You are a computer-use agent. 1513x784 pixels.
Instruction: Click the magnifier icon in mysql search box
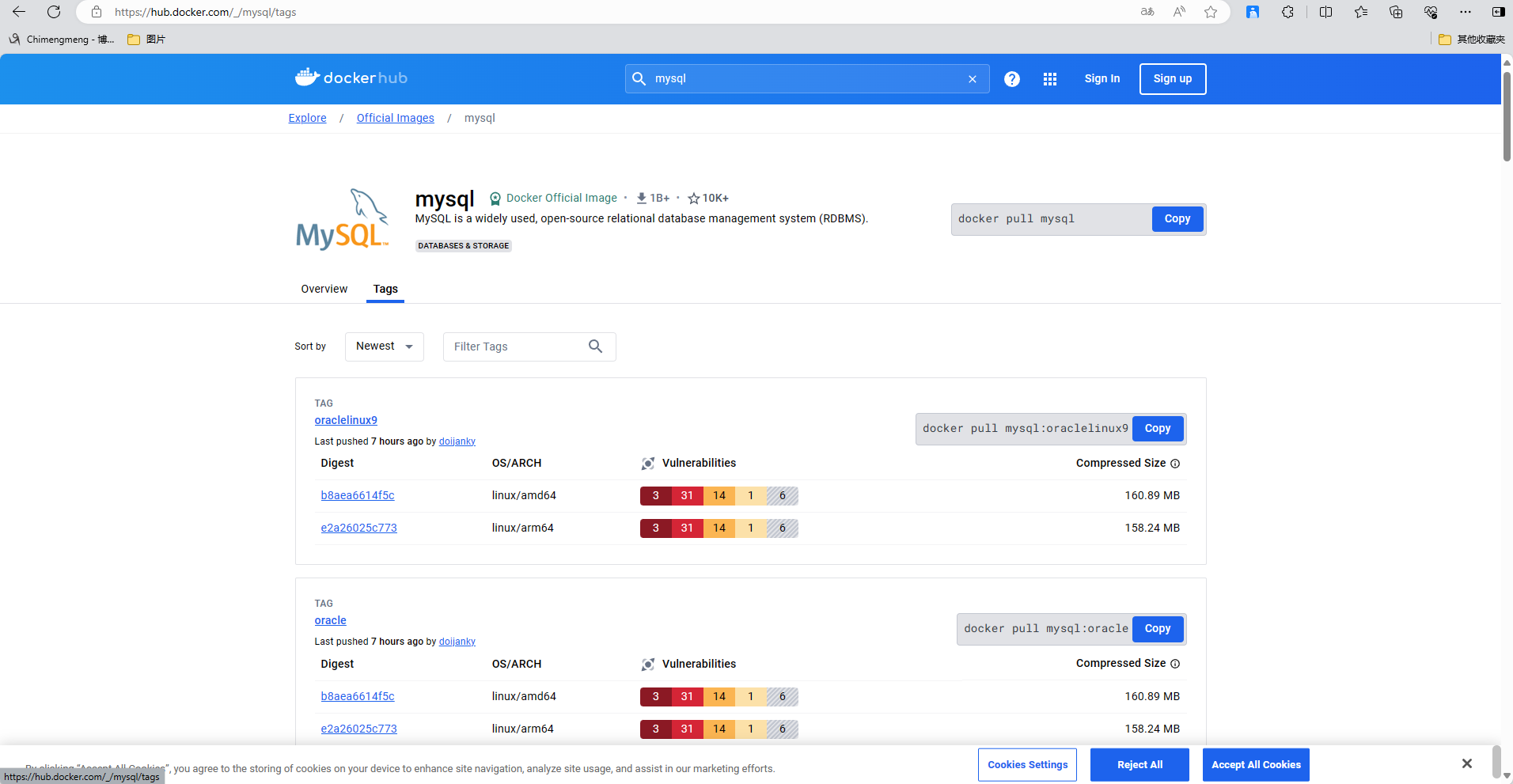tap(639, 78)
